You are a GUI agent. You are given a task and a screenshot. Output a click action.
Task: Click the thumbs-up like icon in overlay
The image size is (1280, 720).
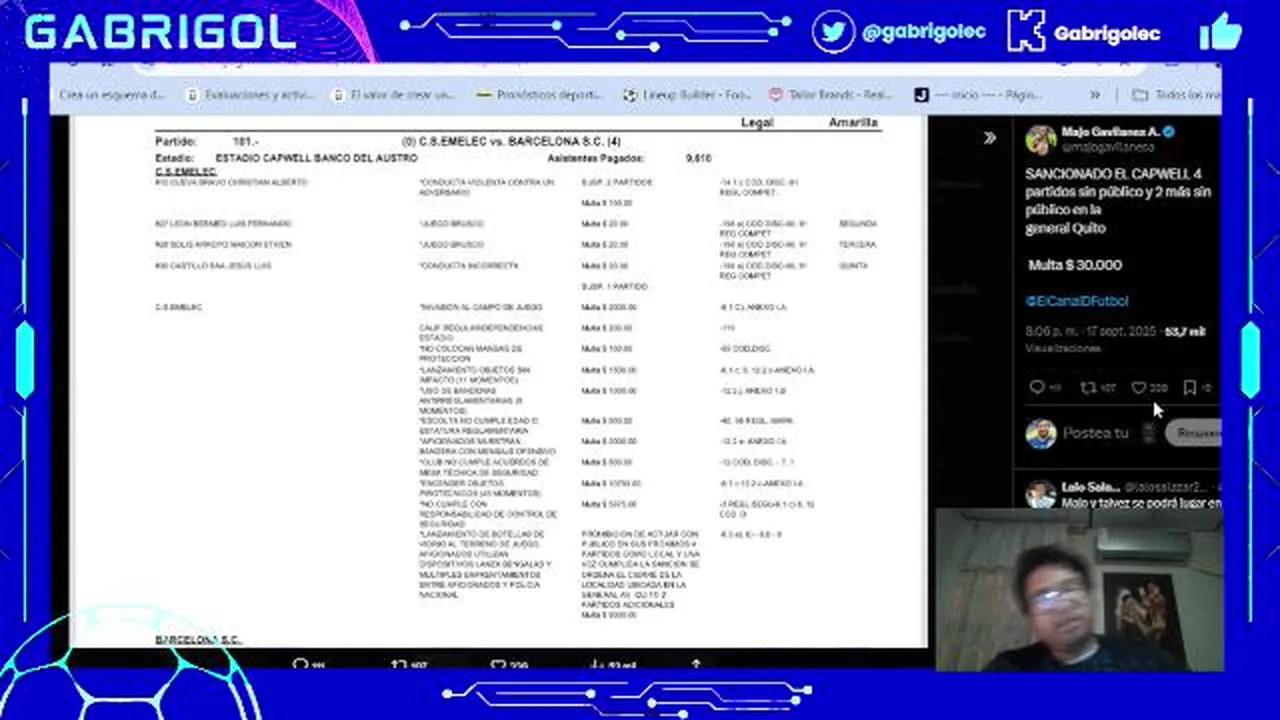tap(1220, 31)
